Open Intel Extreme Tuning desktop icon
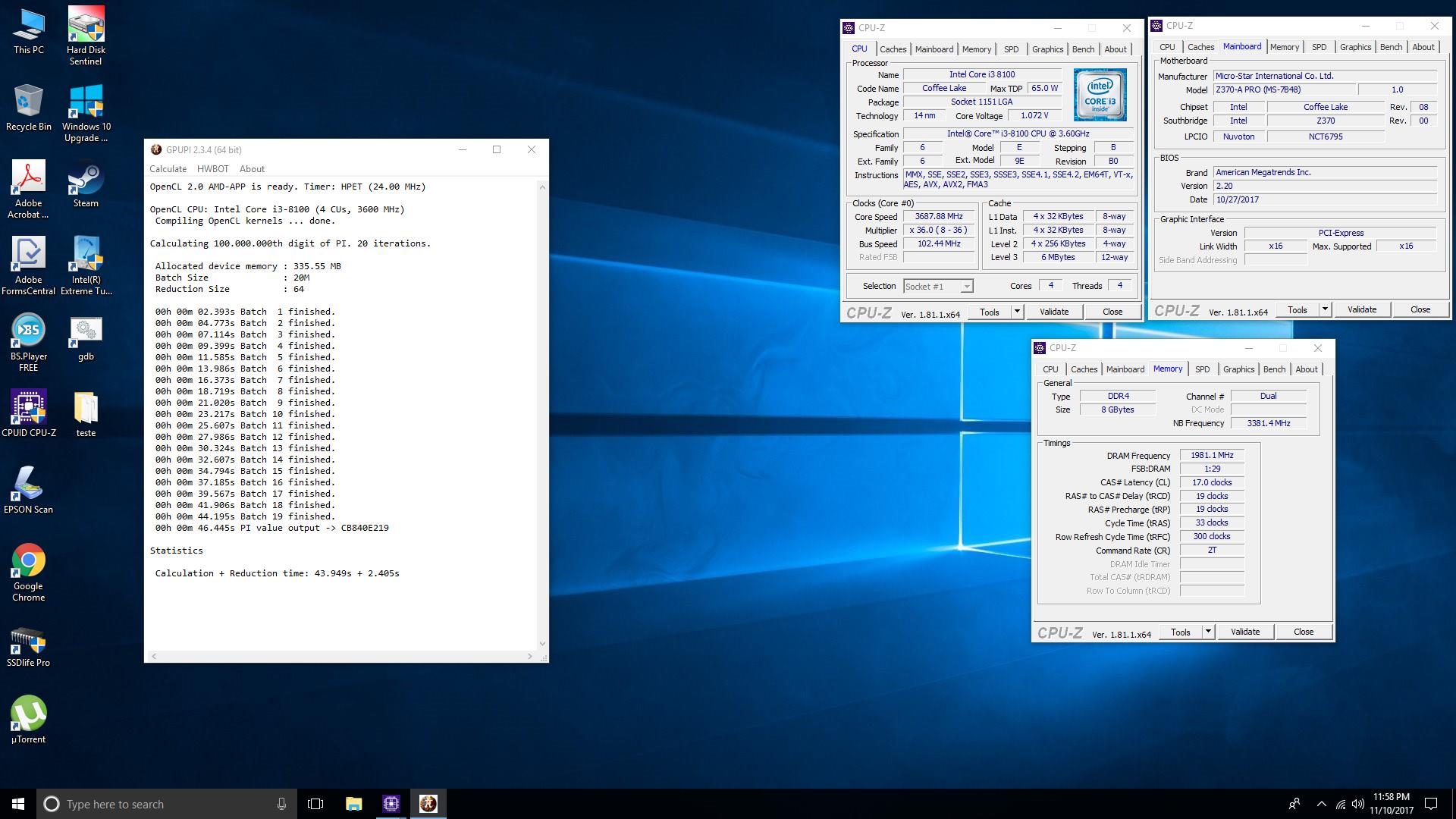This screenshot has height=819, width=1456. [86, 266]
